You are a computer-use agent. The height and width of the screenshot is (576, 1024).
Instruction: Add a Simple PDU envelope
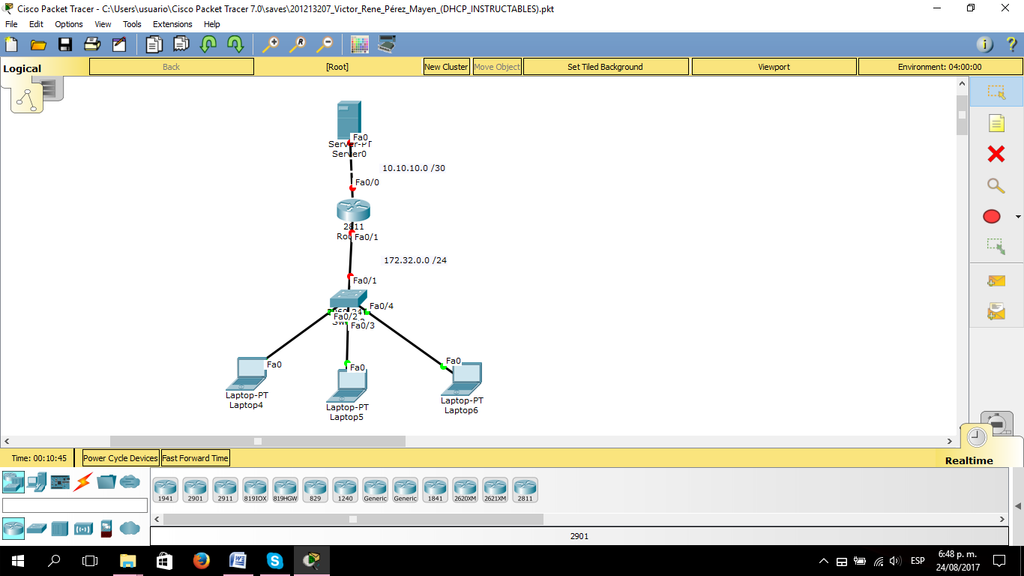[996, 281]
